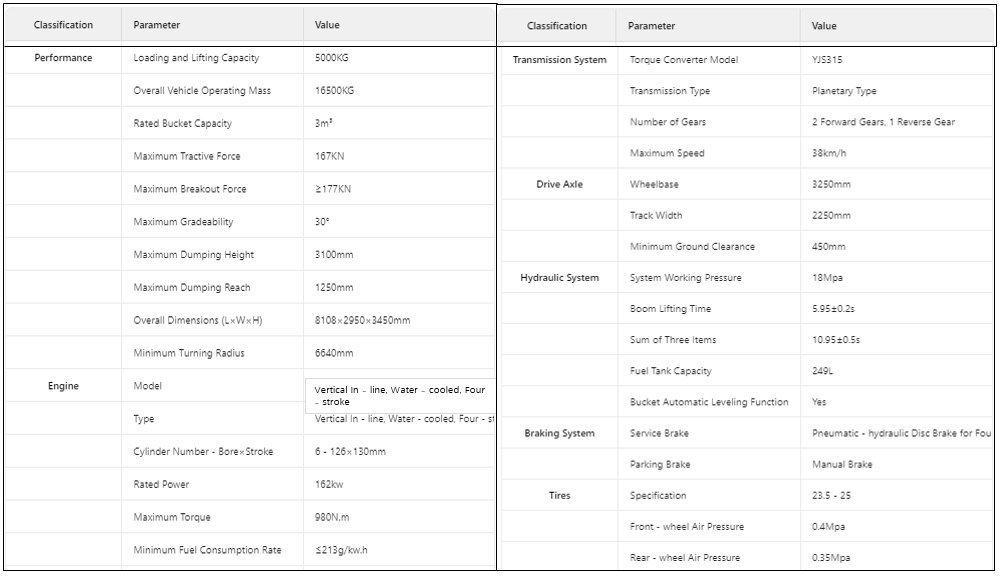Select the 16500KG operating mass value
This screenshot has width=1001, height=576.
pos(334,91)
